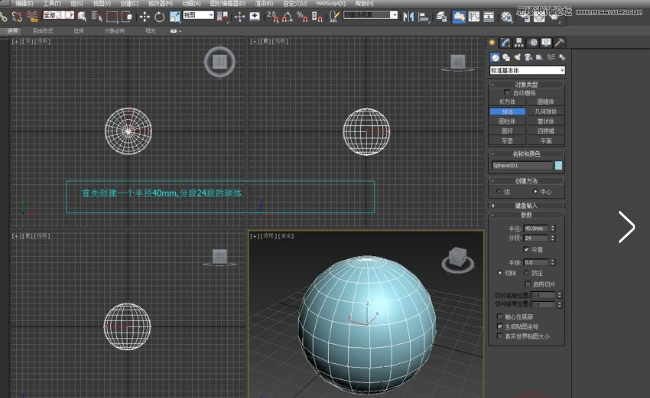Switch to the Modify command panel
Image resolution: width=650 pixels, height=398 pixels.
click(x=505, y=42)
